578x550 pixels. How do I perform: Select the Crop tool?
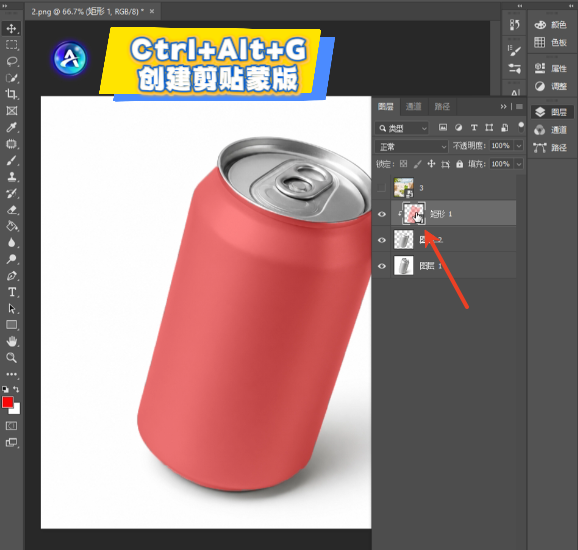(11, 94)
